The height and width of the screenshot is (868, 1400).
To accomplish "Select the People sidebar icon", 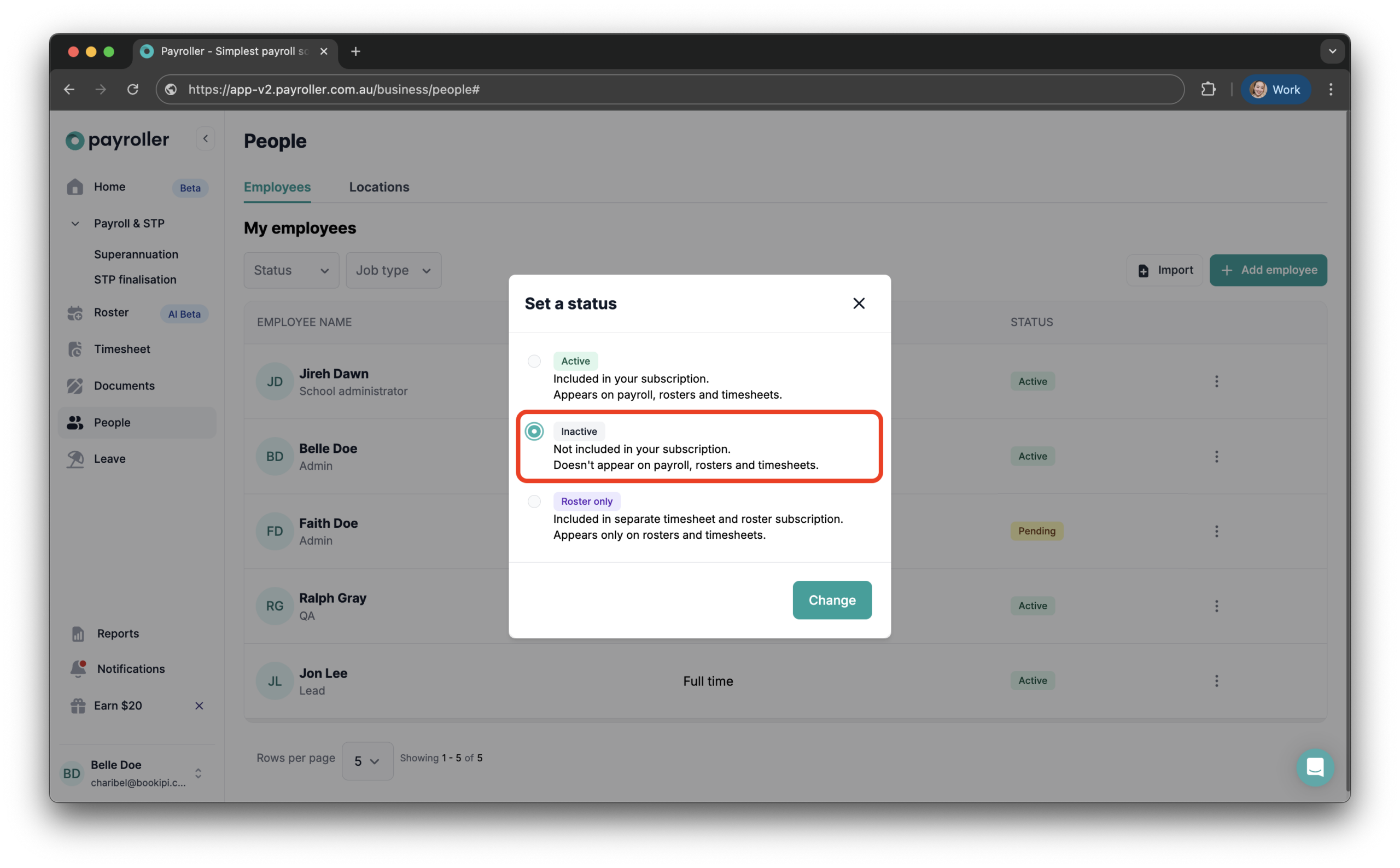I will (75, 423).
